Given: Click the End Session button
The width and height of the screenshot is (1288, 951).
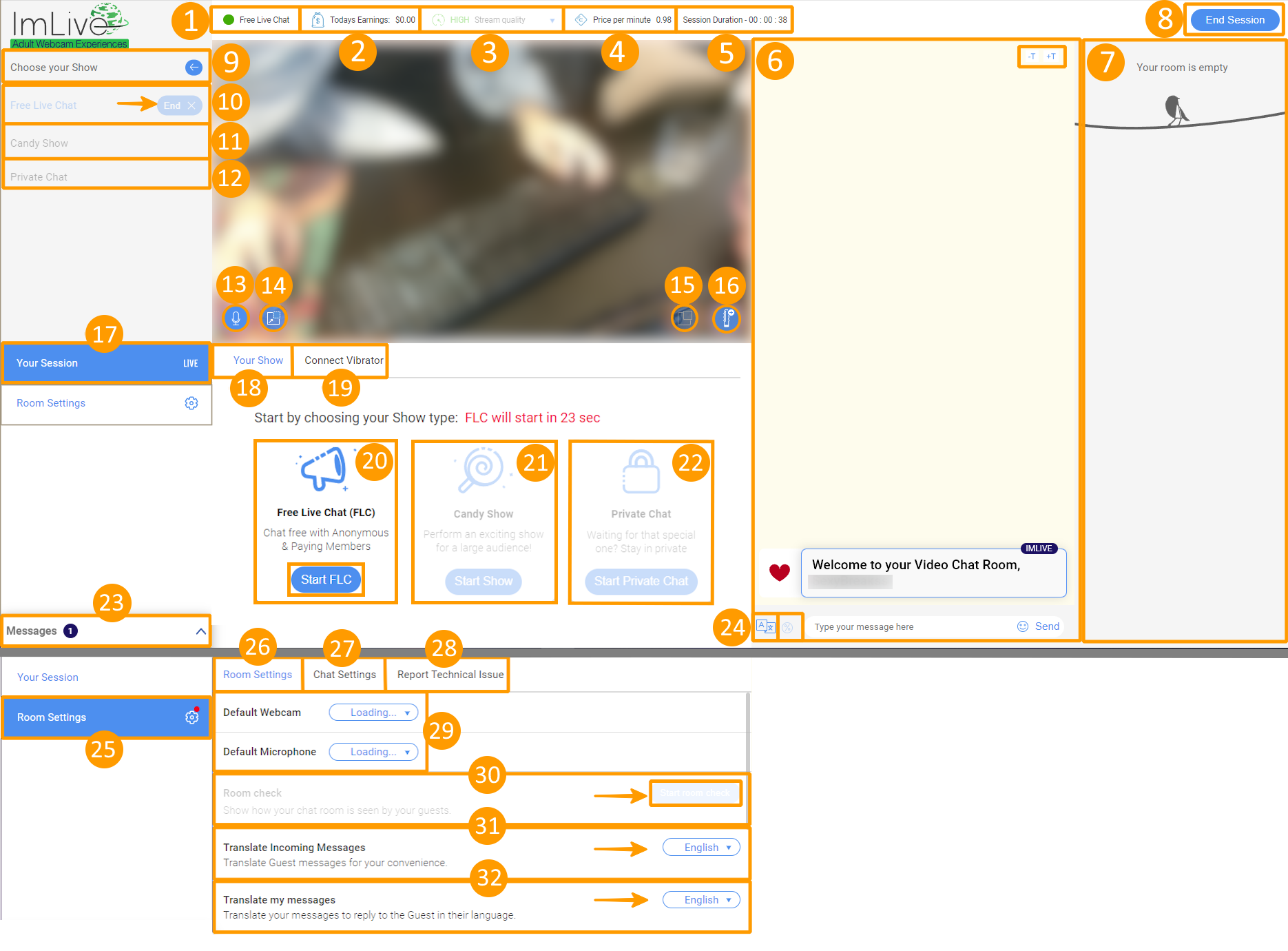Looking at the screenshot, I should pos(1234,20).
